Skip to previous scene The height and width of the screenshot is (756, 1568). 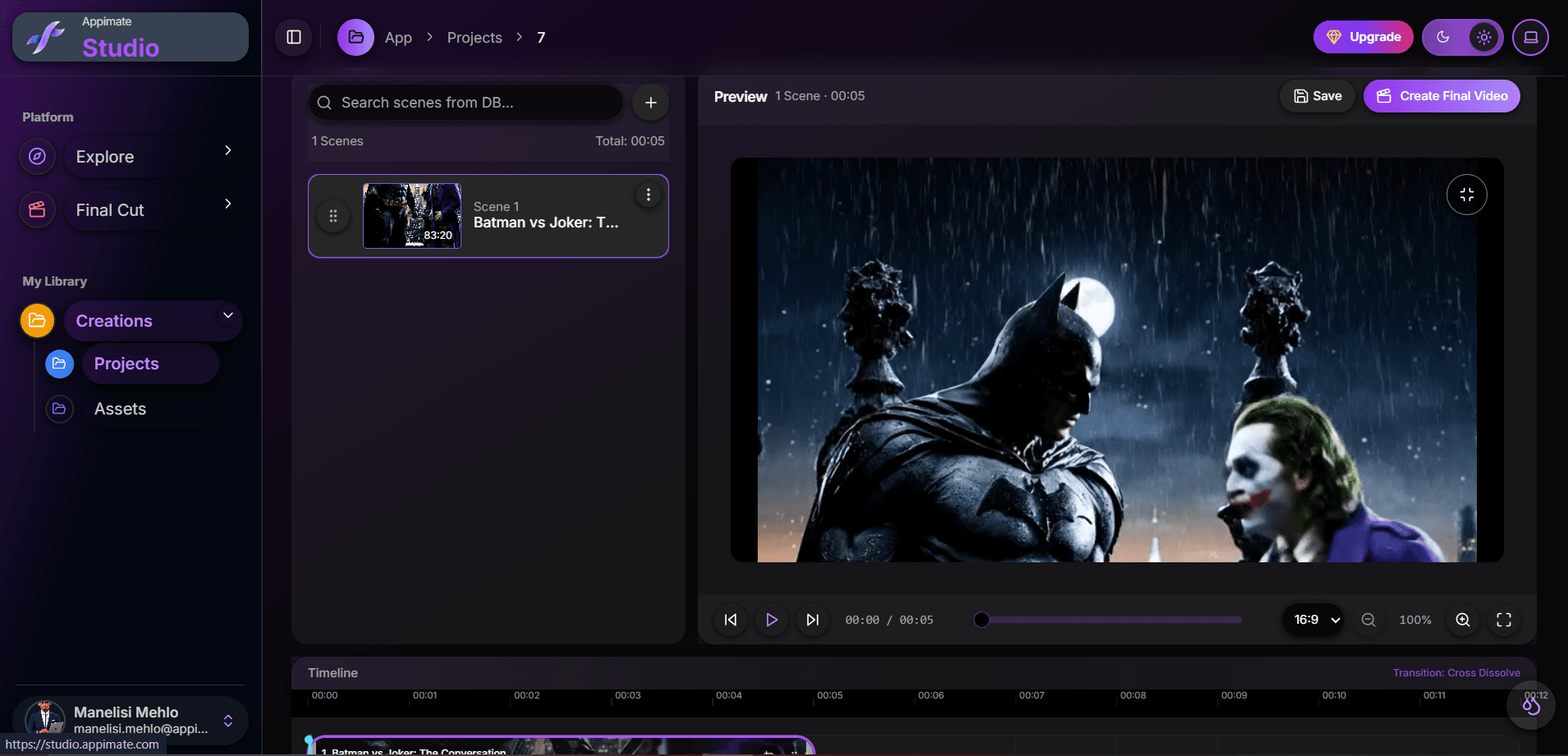731,620
